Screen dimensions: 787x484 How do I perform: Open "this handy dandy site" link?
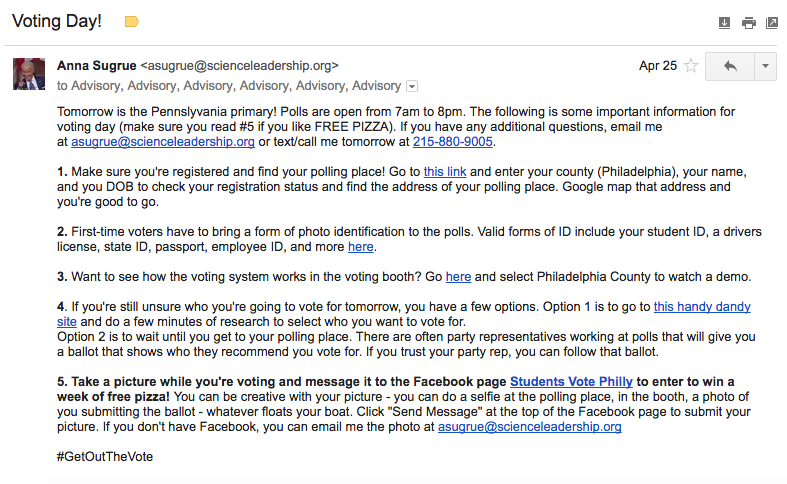click(x=702, y=307)
